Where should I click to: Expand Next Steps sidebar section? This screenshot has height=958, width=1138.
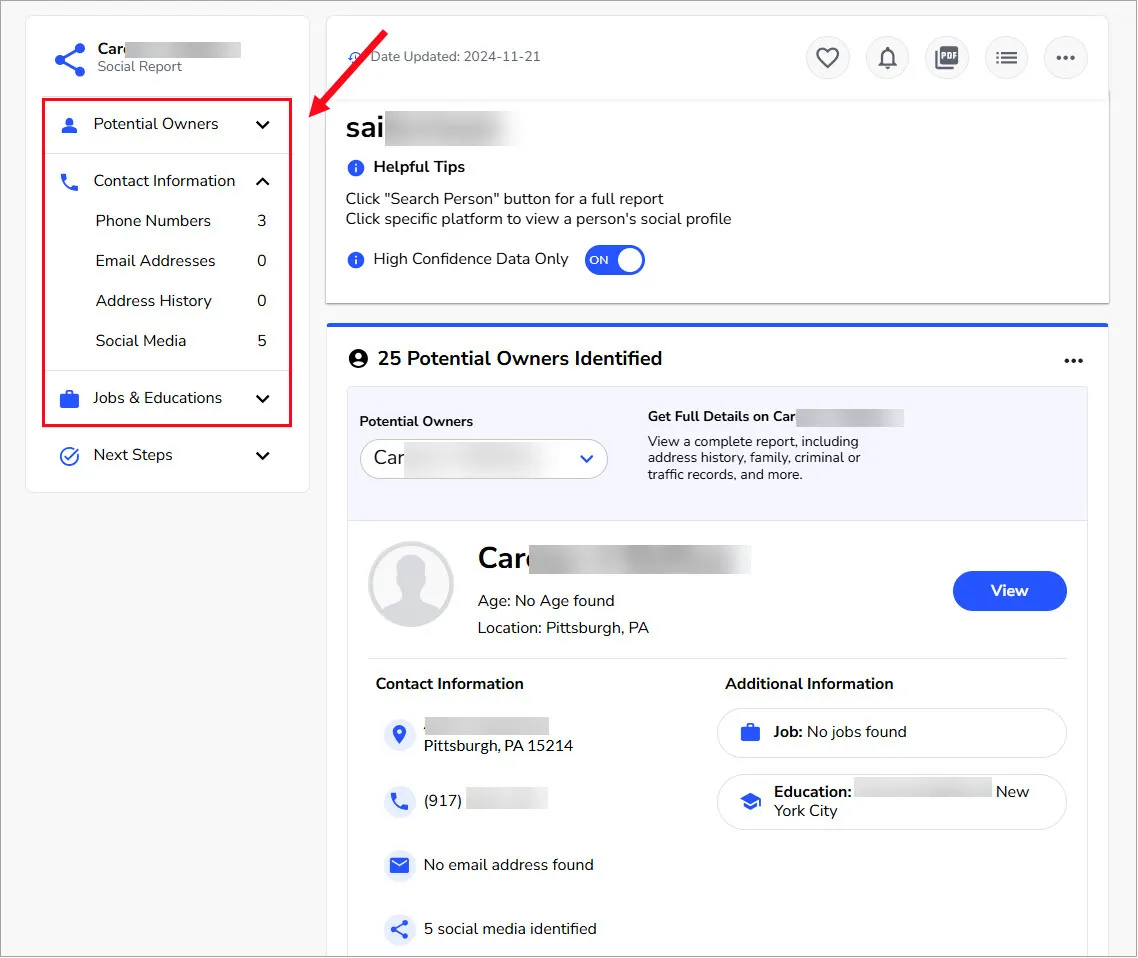[x=262, y=456]
